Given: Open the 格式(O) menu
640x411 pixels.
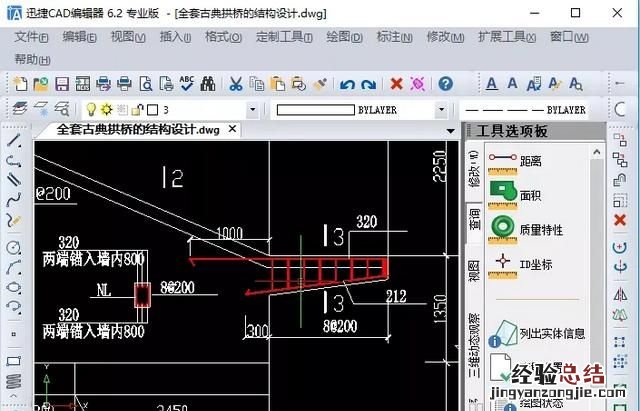Looking at the screenshot, I should (x=223, y=37).
